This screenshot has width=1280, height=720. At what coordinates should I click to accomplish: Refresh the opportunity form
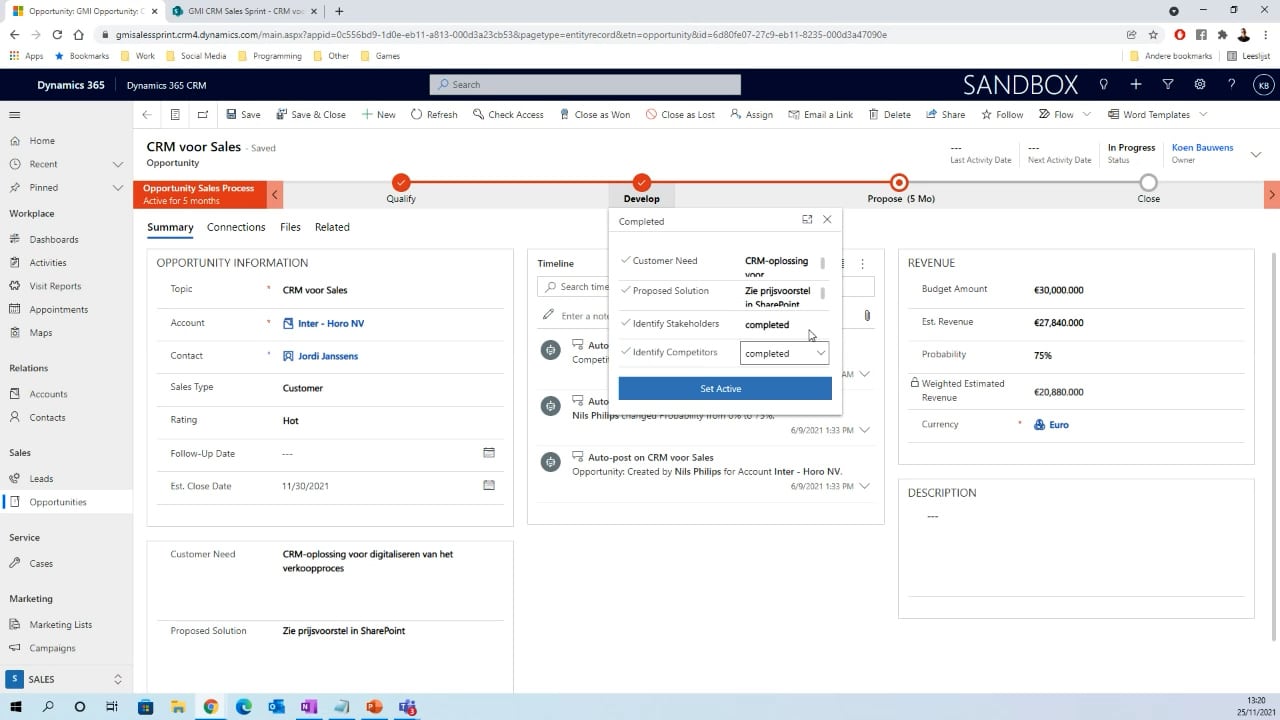434,114
